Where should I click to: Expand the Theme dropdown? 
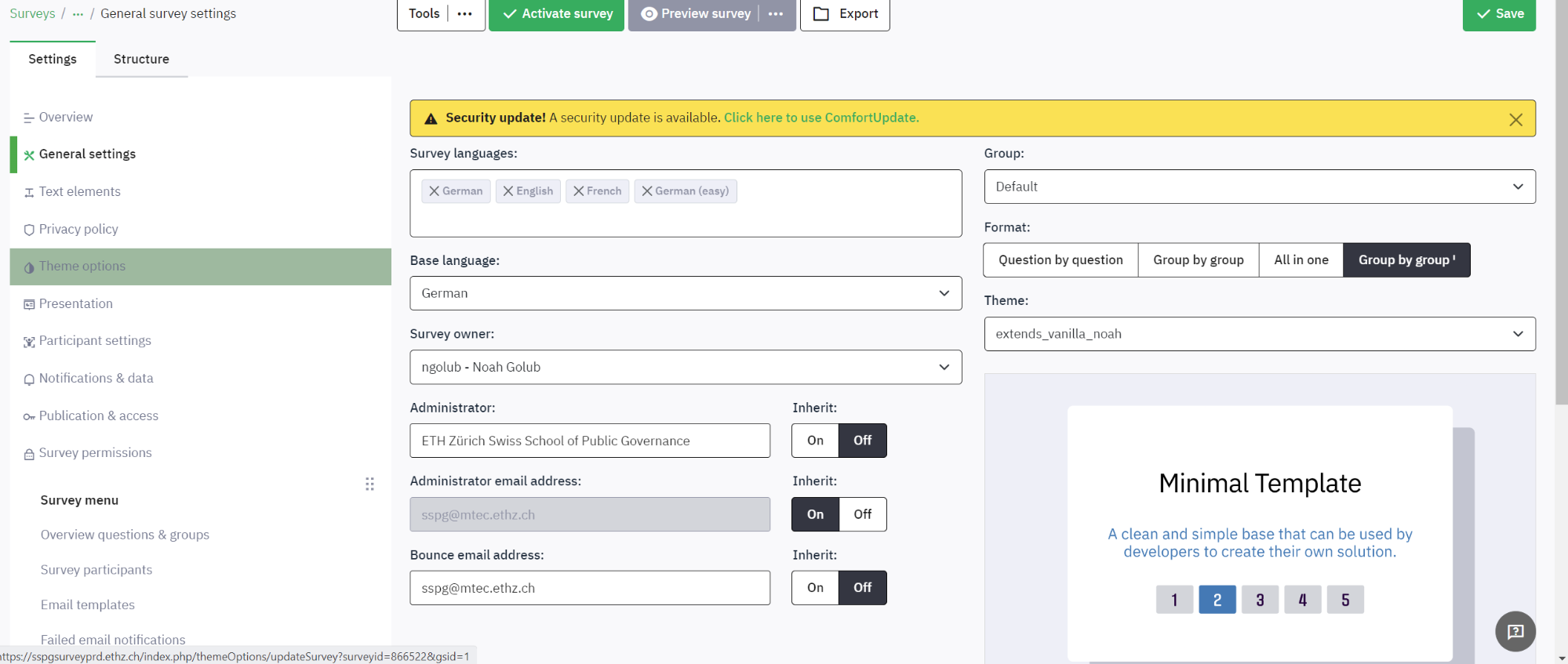coord(1259,334)
